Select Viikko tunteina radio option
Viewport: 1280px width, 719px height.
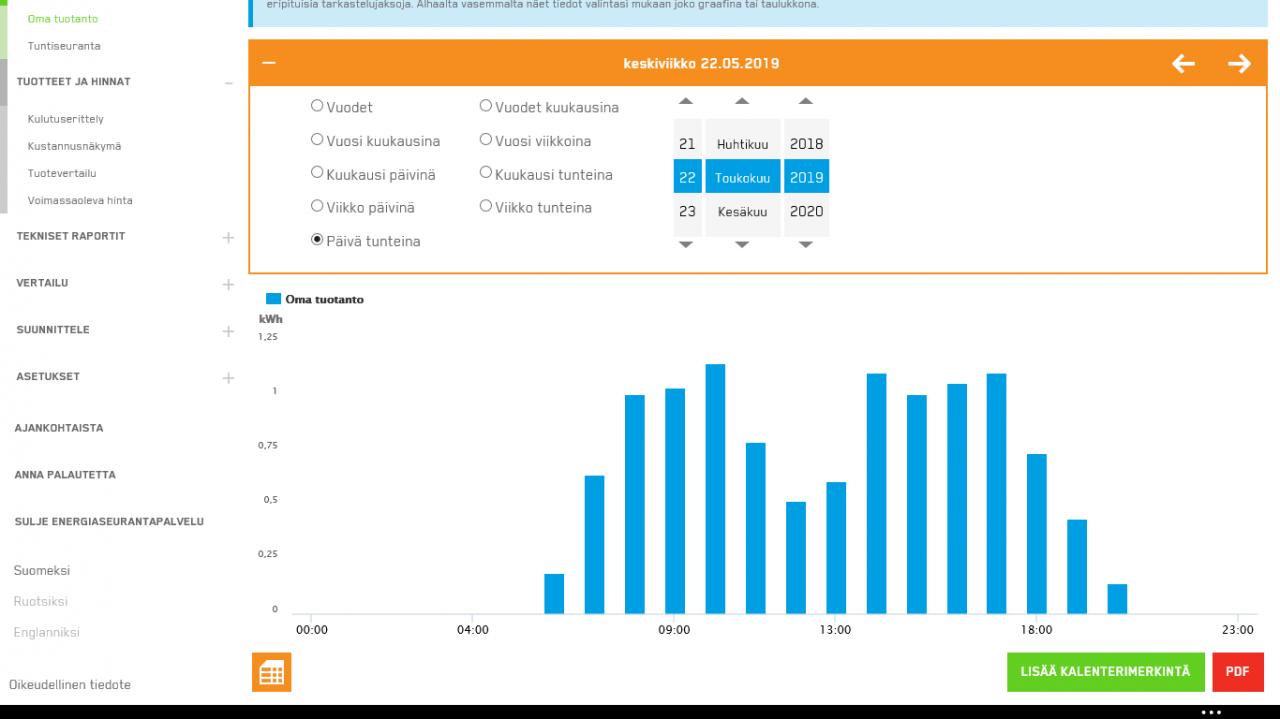(486, 207)
